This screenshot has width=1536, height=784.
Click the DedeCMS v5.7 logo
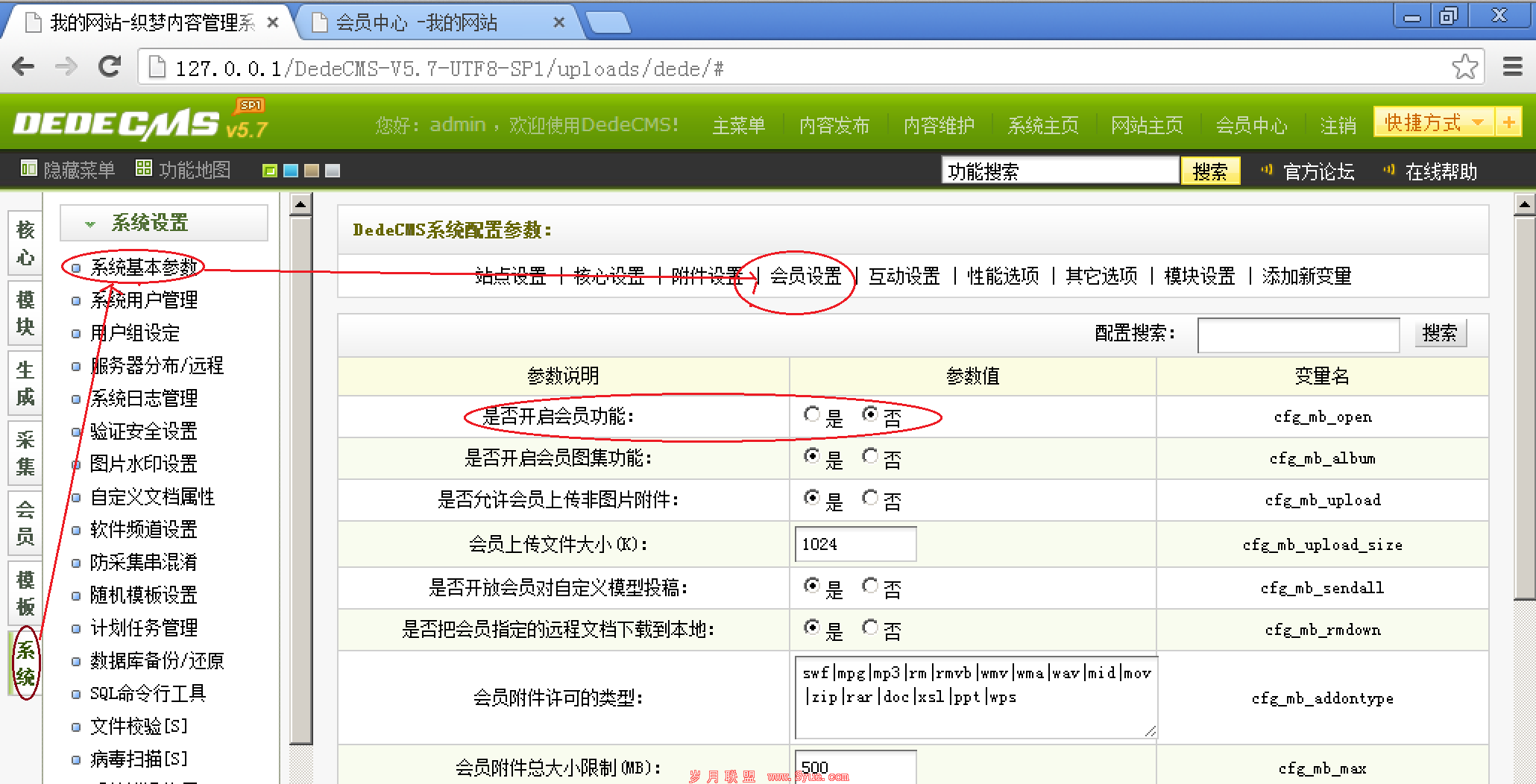(139, 121)
